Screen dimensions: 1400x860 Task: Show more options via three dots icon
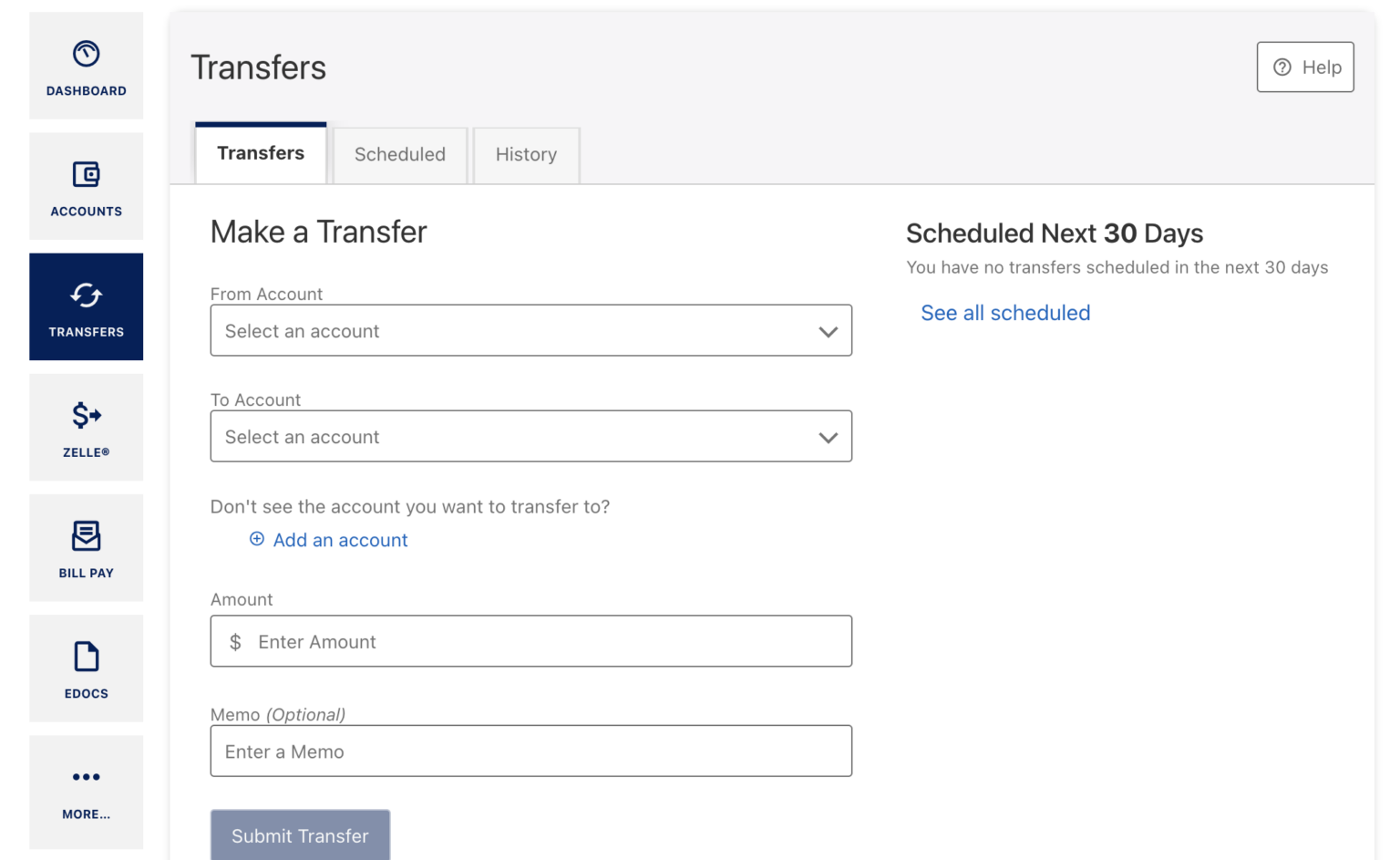click(86, 777)
